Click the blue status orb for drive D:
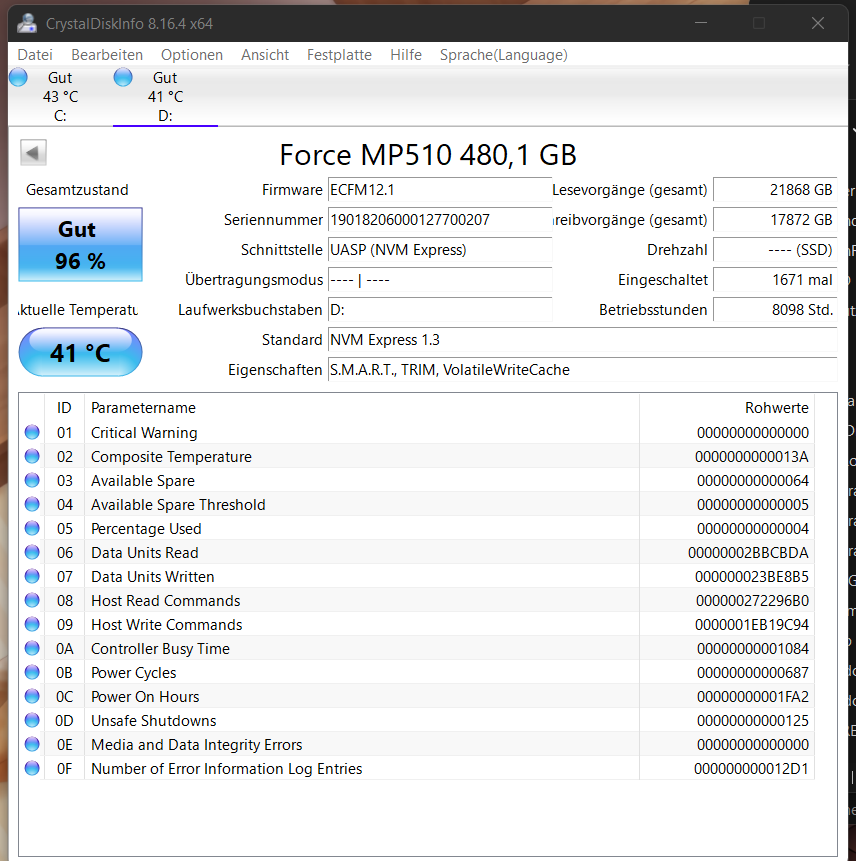 [x=123, y=77]
